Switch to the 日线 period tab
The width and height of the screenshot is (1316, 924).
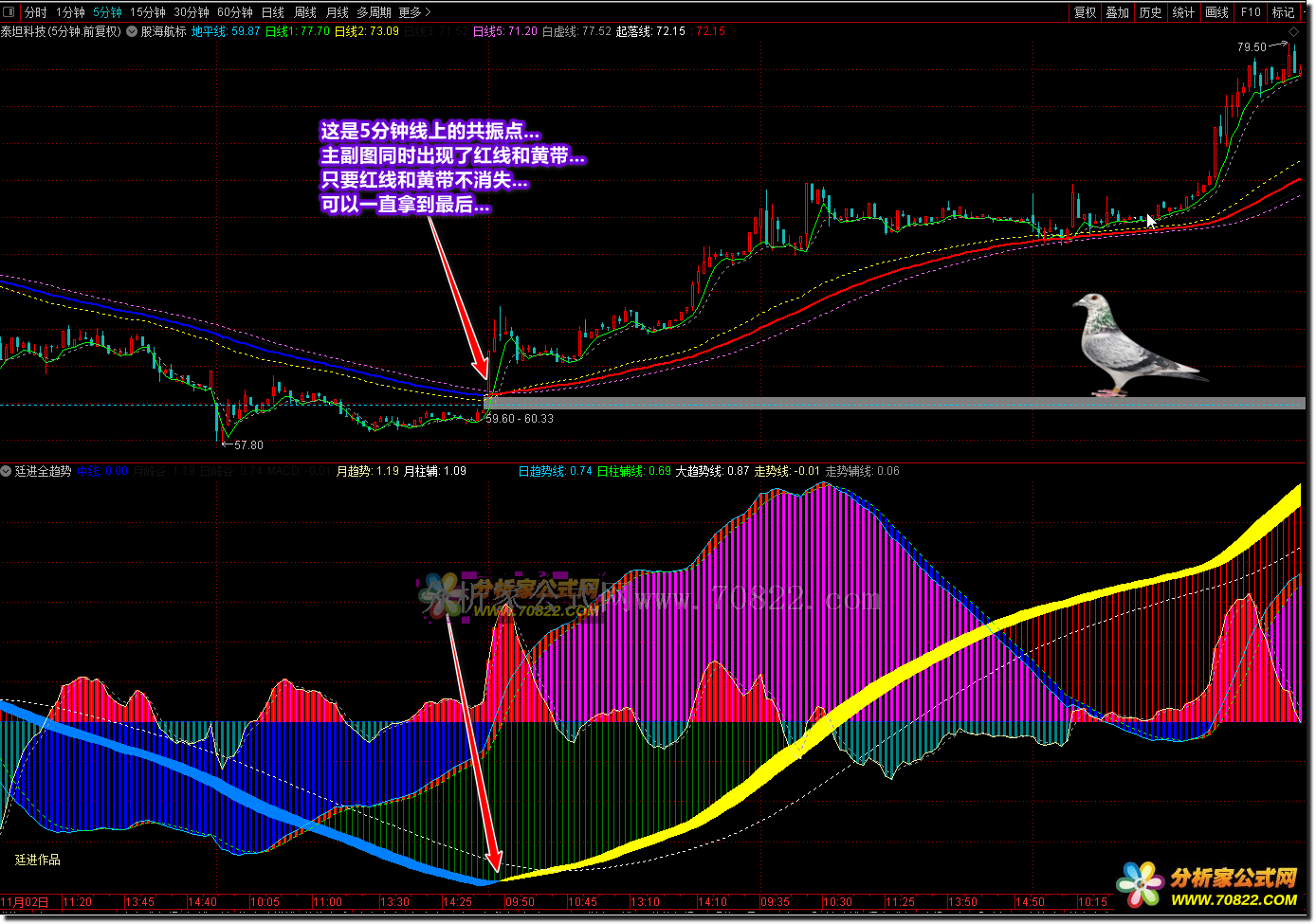(x=273, y=12)
